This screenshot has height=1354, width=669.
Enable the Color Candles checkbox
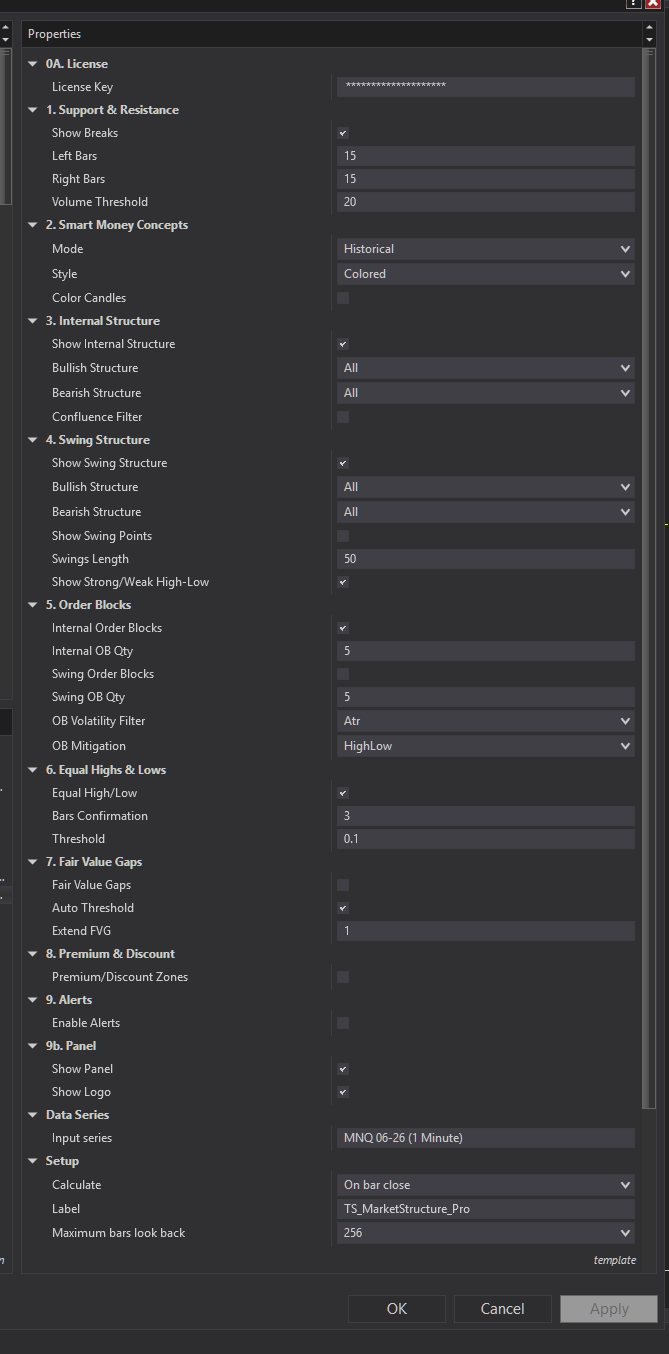[343, 298]
